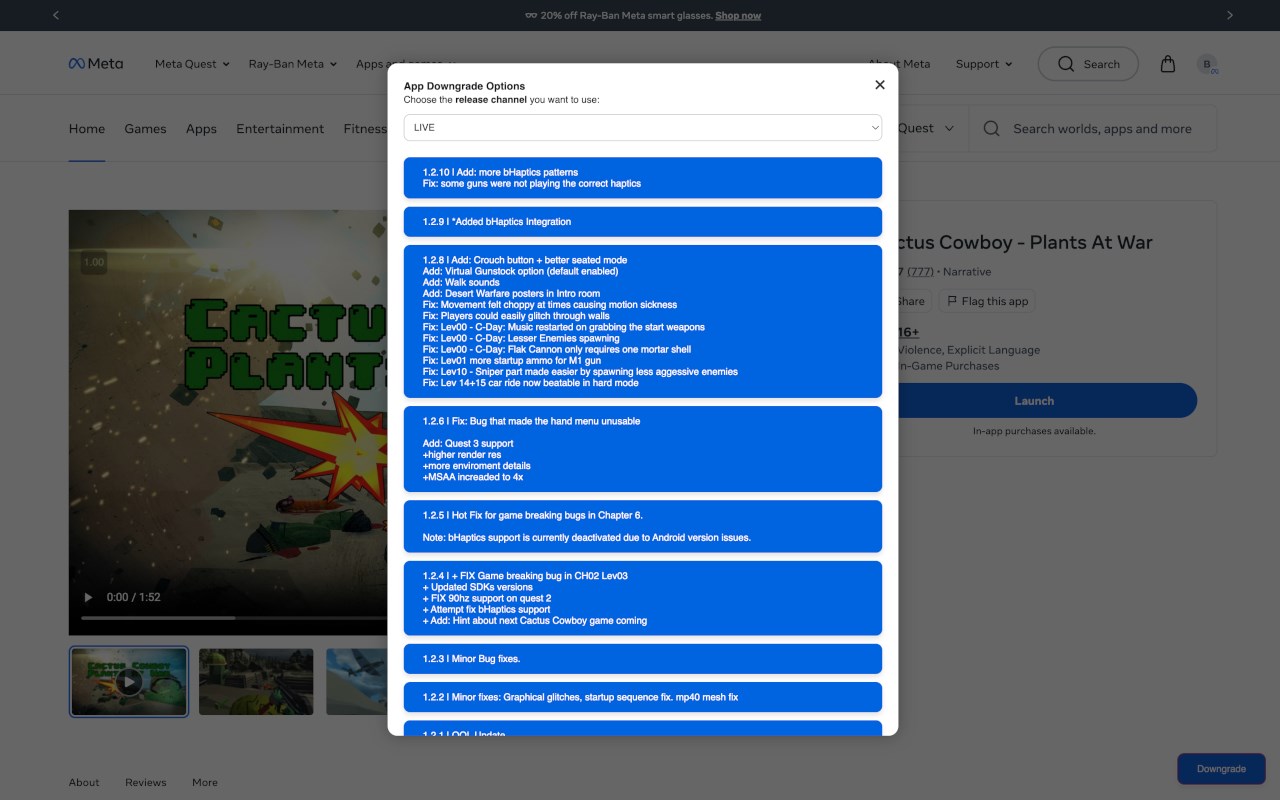Click the search worlds, apps field

[x=1093, y=129]
